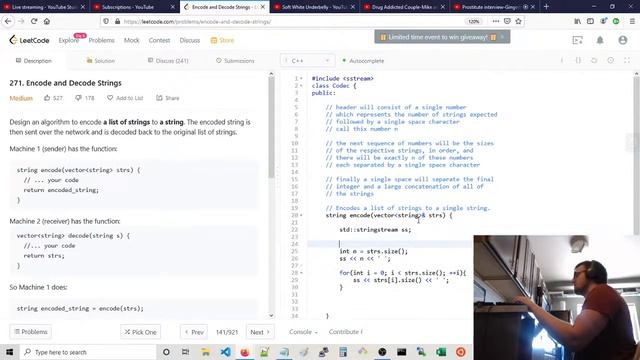The image size is (640, 360).
Task: Go to the Mock section
Action: click(x=131, y=40)
